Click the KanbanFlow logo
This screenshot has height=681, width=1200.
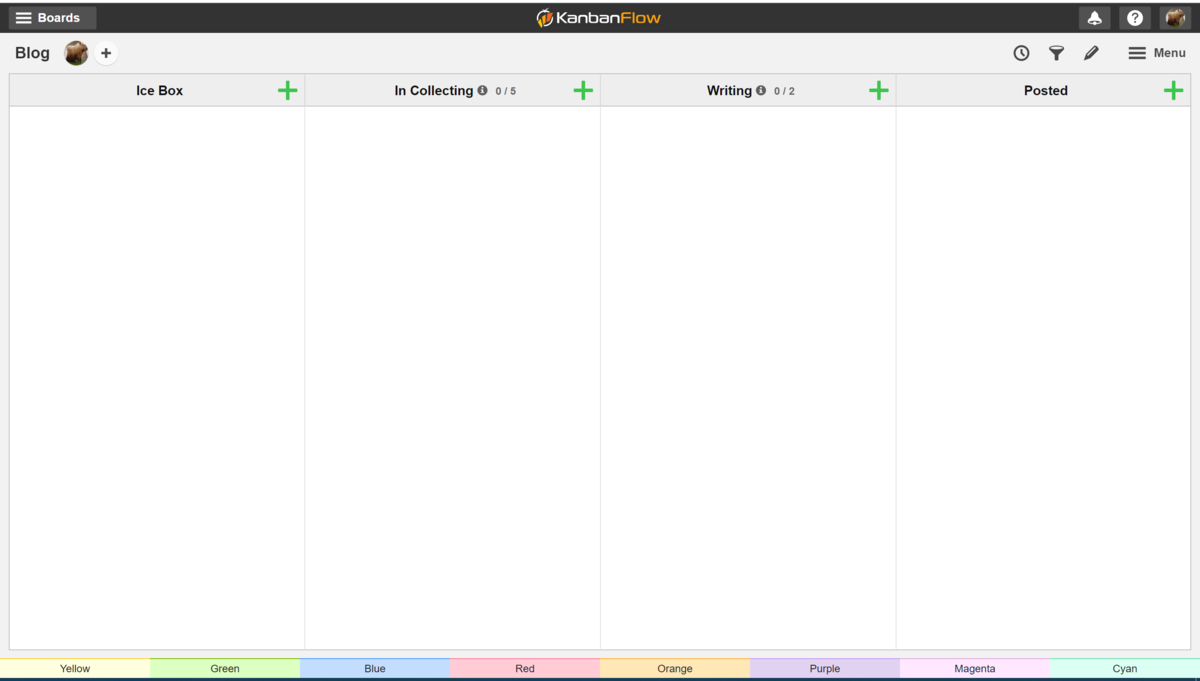click(599, 18)
